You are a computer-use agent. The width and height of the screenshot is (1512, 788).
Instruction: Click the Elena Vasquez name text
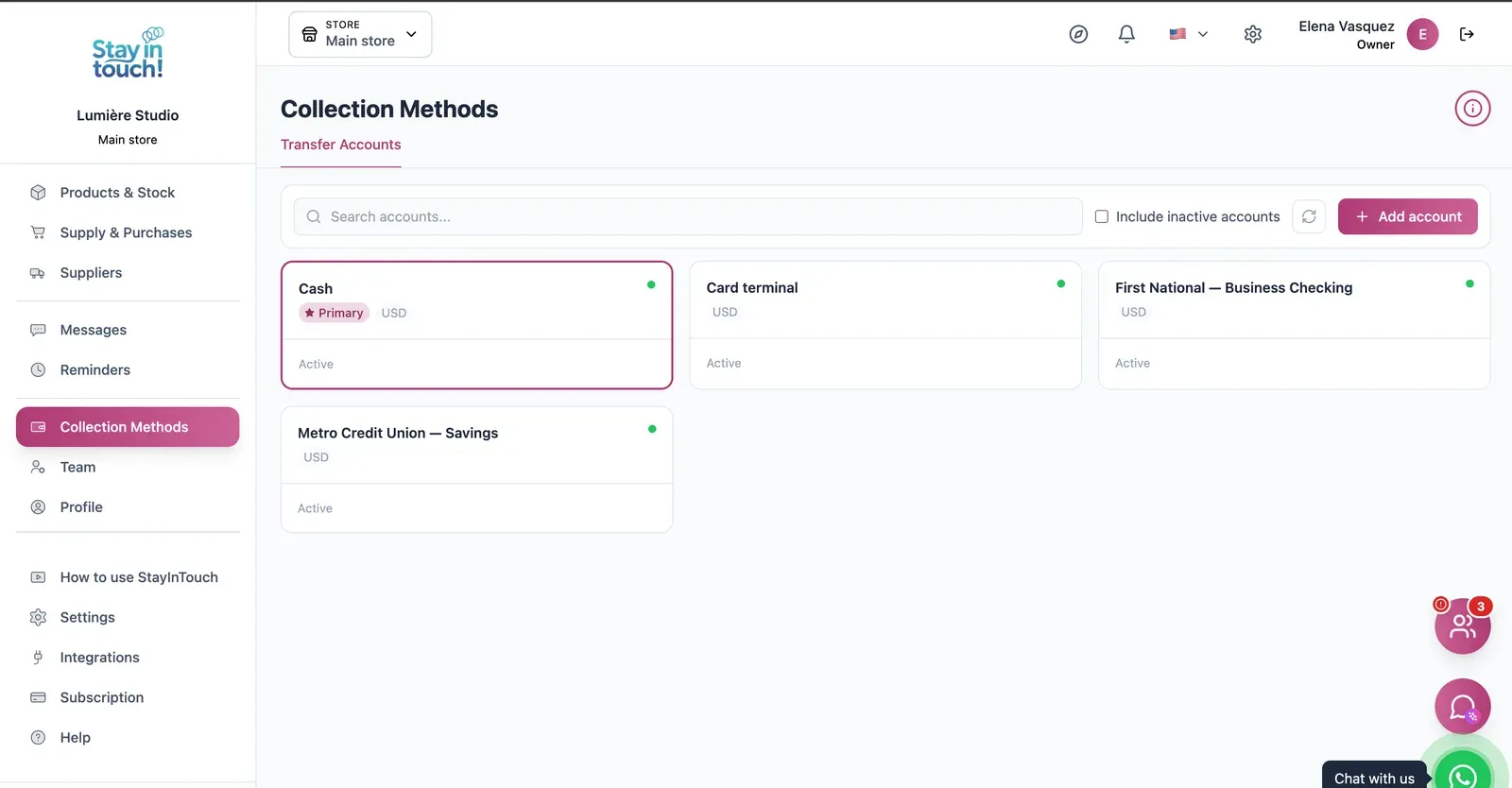[1347, 26]
